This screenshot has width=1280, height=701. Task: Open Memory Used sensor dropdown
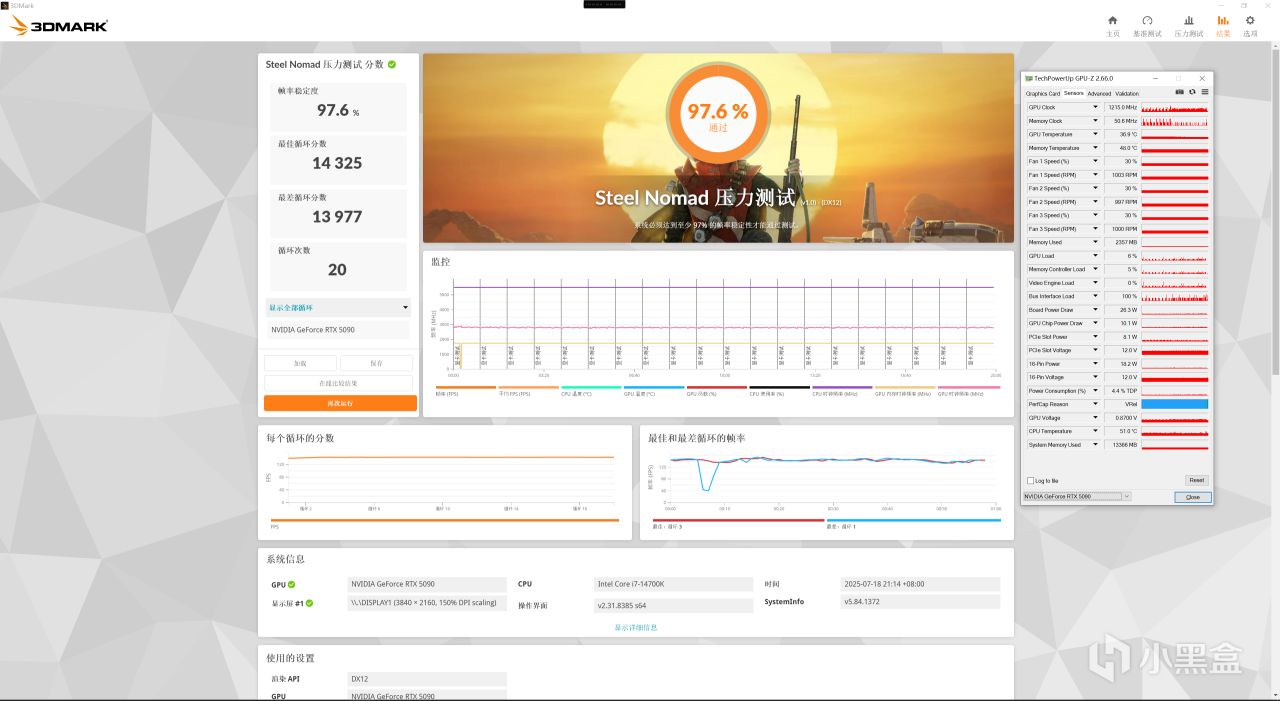[1095, 242]
